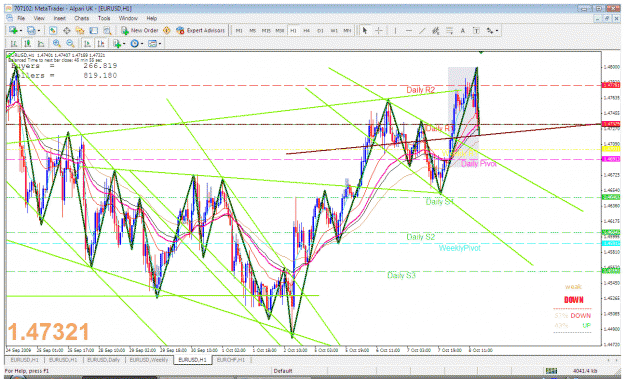Toggle Chart Shift from right border
This screenshot has width=625, height=379.
pos(101,43)
